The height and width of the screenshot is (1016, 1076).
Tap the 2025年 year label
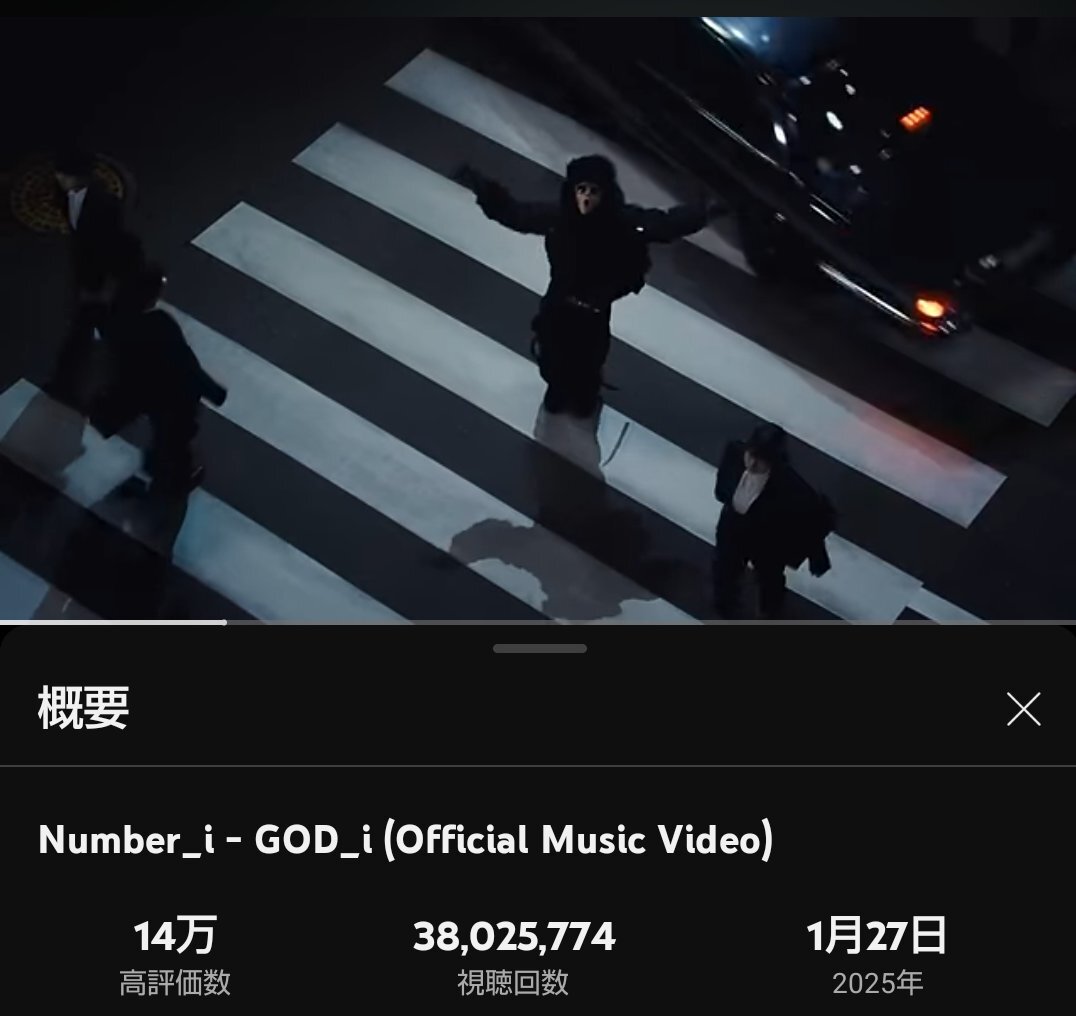point(877,983)
